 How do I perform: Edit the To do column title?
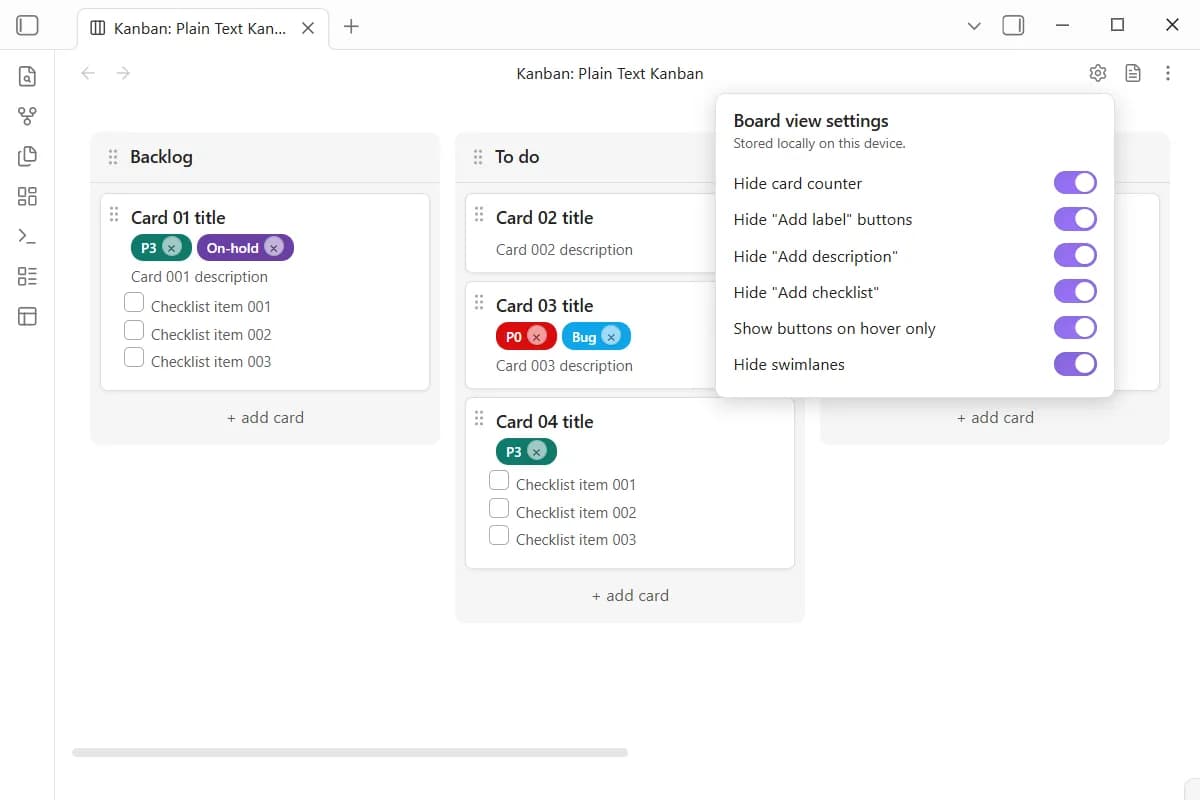pos(517,157)
